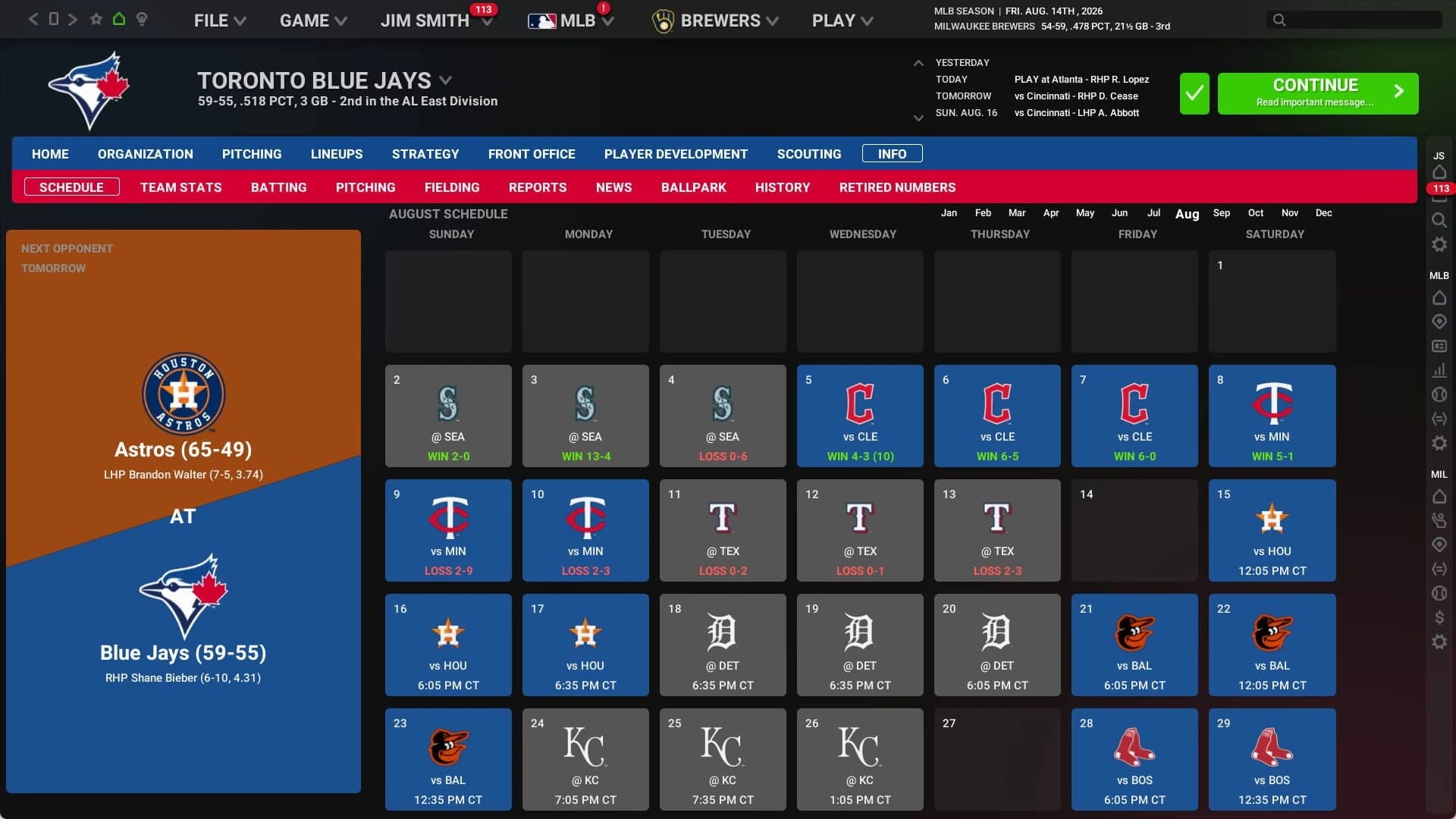Viewport: 1456px width, 819px height.
Task: Open the MLB stats chart panel
Action: click(1439, 370)
